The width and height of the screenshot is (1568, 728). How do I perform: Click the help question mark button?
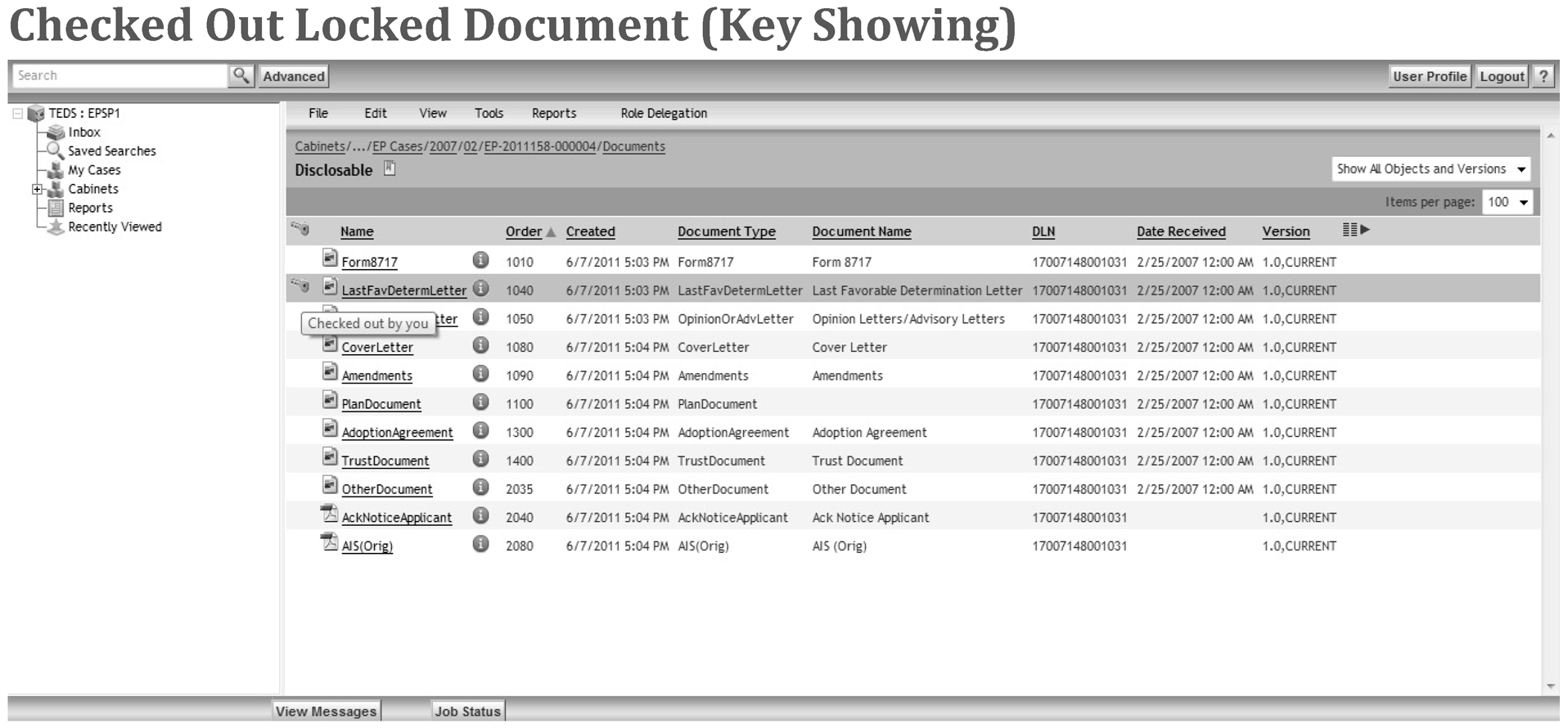tap(1543, 76)
